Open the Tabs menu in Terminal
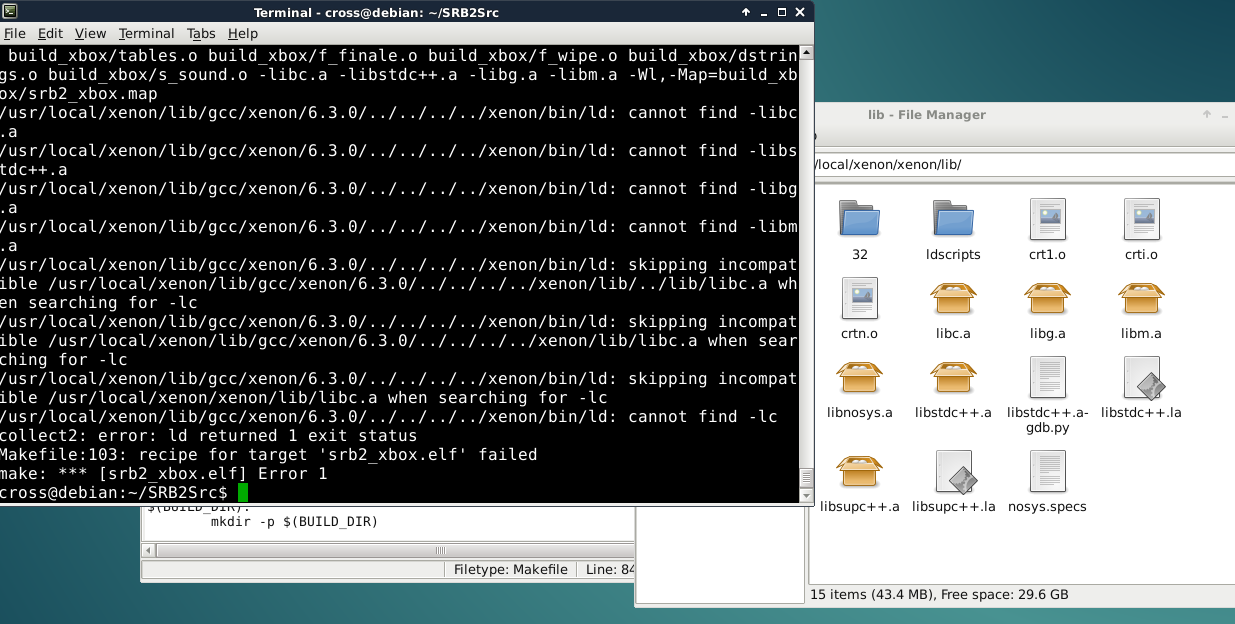Screen dimensions: 1235x624 coord(201,33)
